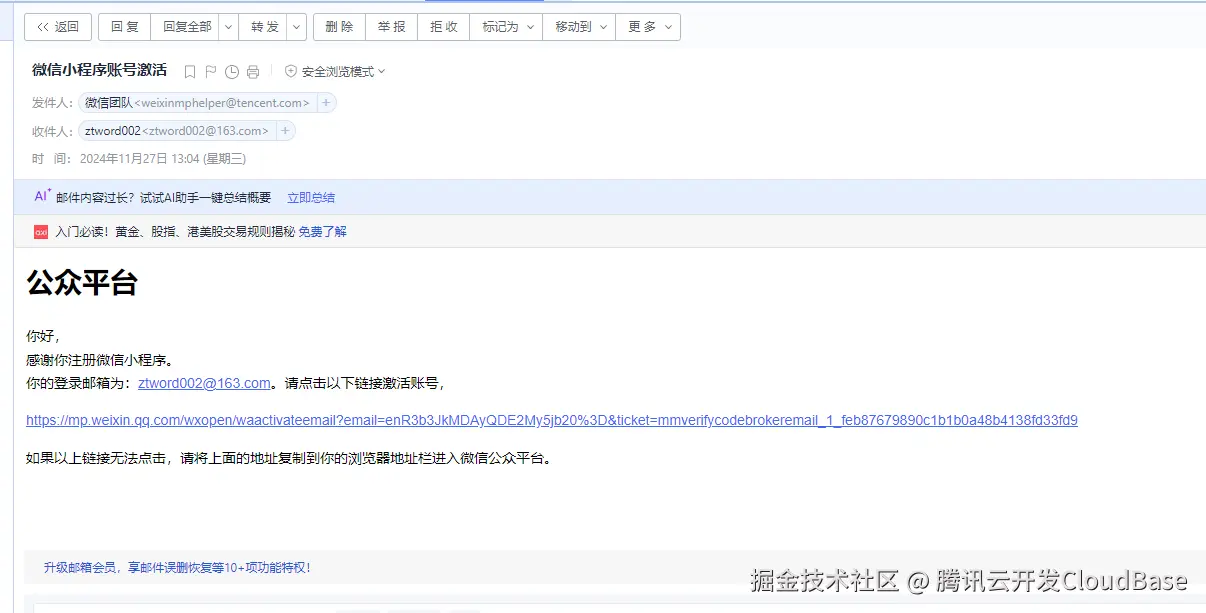The image size is (1206, 613).
Task: Click the 升级邮箱会员 upgrade banner
Action: [x=177, y=568]
